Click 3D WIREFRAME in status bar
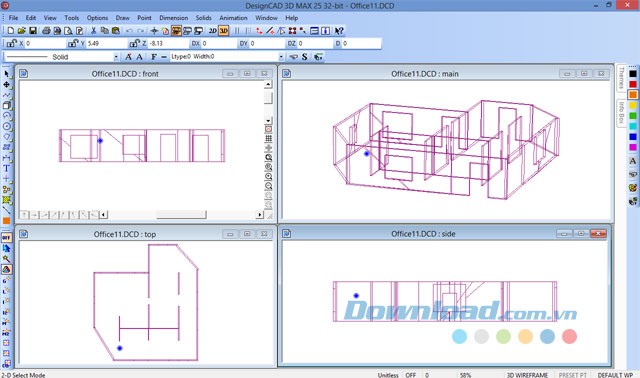This screenshot has width=640, height=378. point(527,375)
